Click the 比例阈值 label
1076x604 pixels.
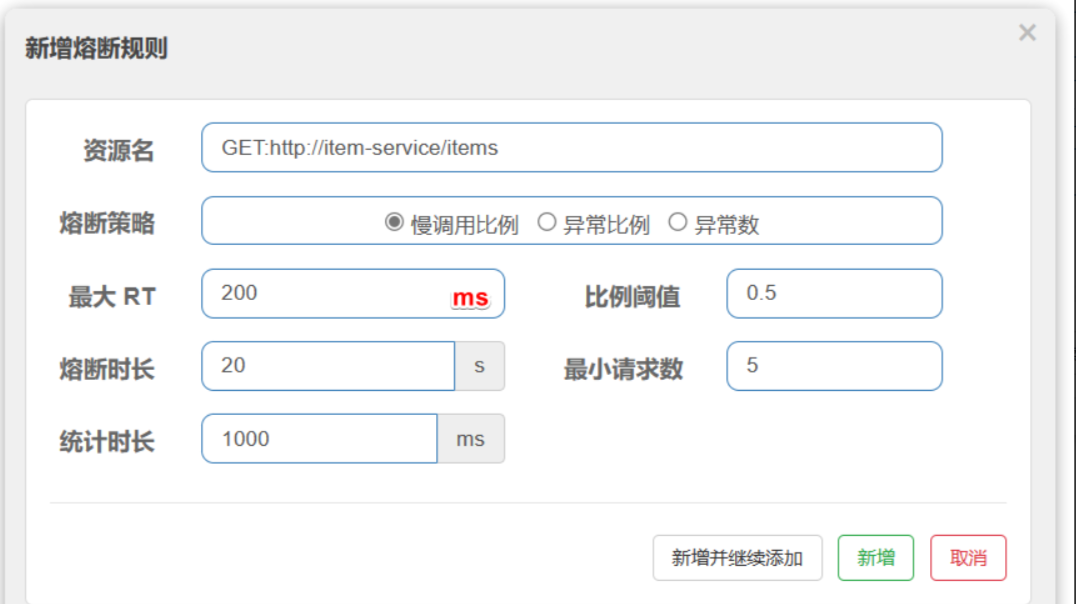tap(632, 296)
